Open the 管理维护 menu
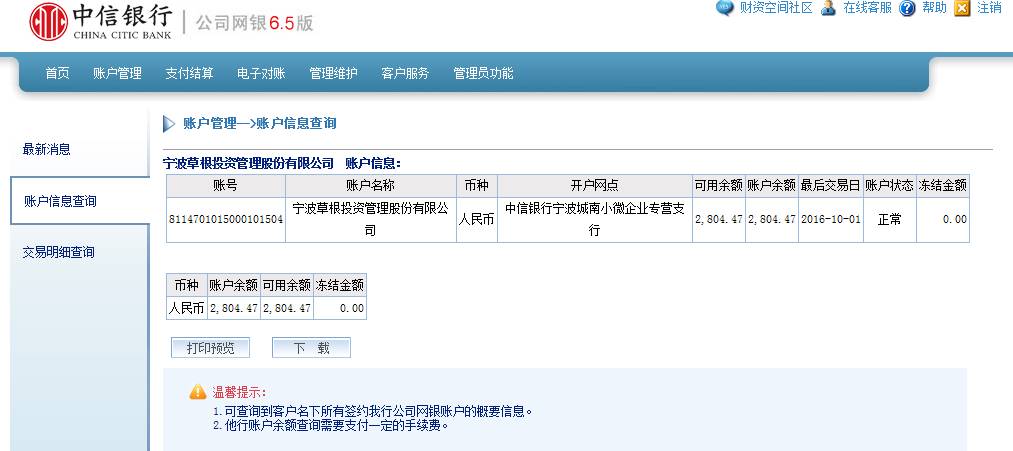 333,74
